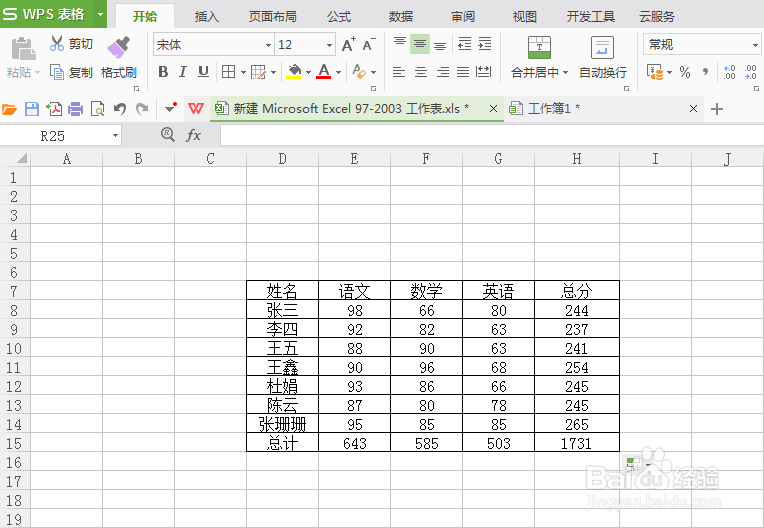
Task: Decrease indent icon
Action: coord(464,44)
